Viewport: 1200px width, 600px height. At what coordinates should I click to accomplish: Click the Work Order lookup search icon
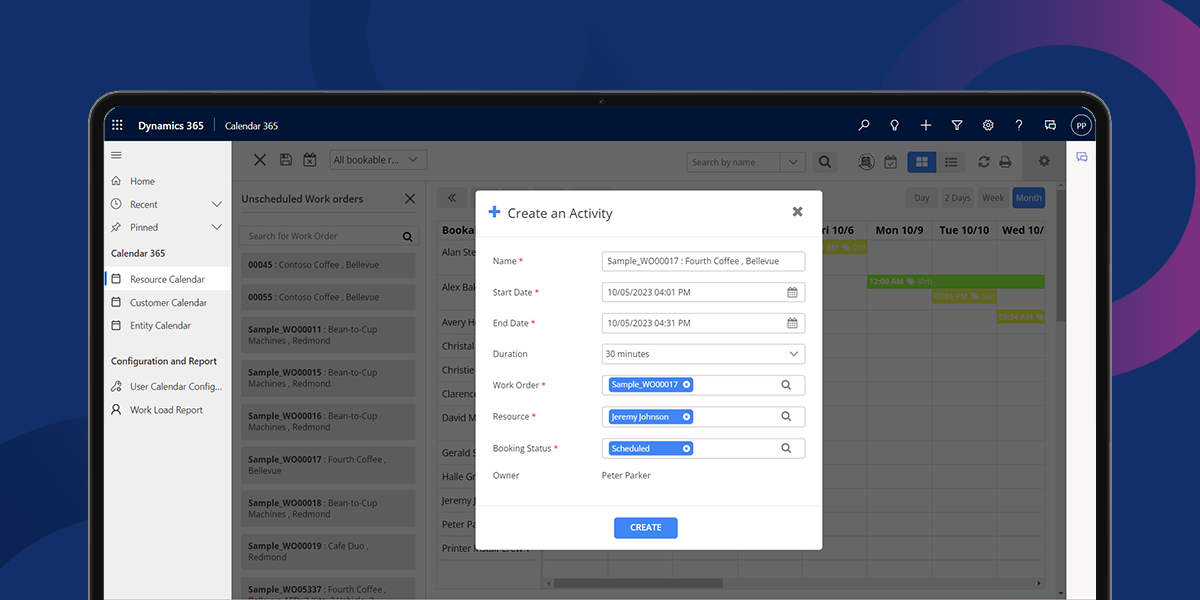pyautogui.click(x=786, y=385)
